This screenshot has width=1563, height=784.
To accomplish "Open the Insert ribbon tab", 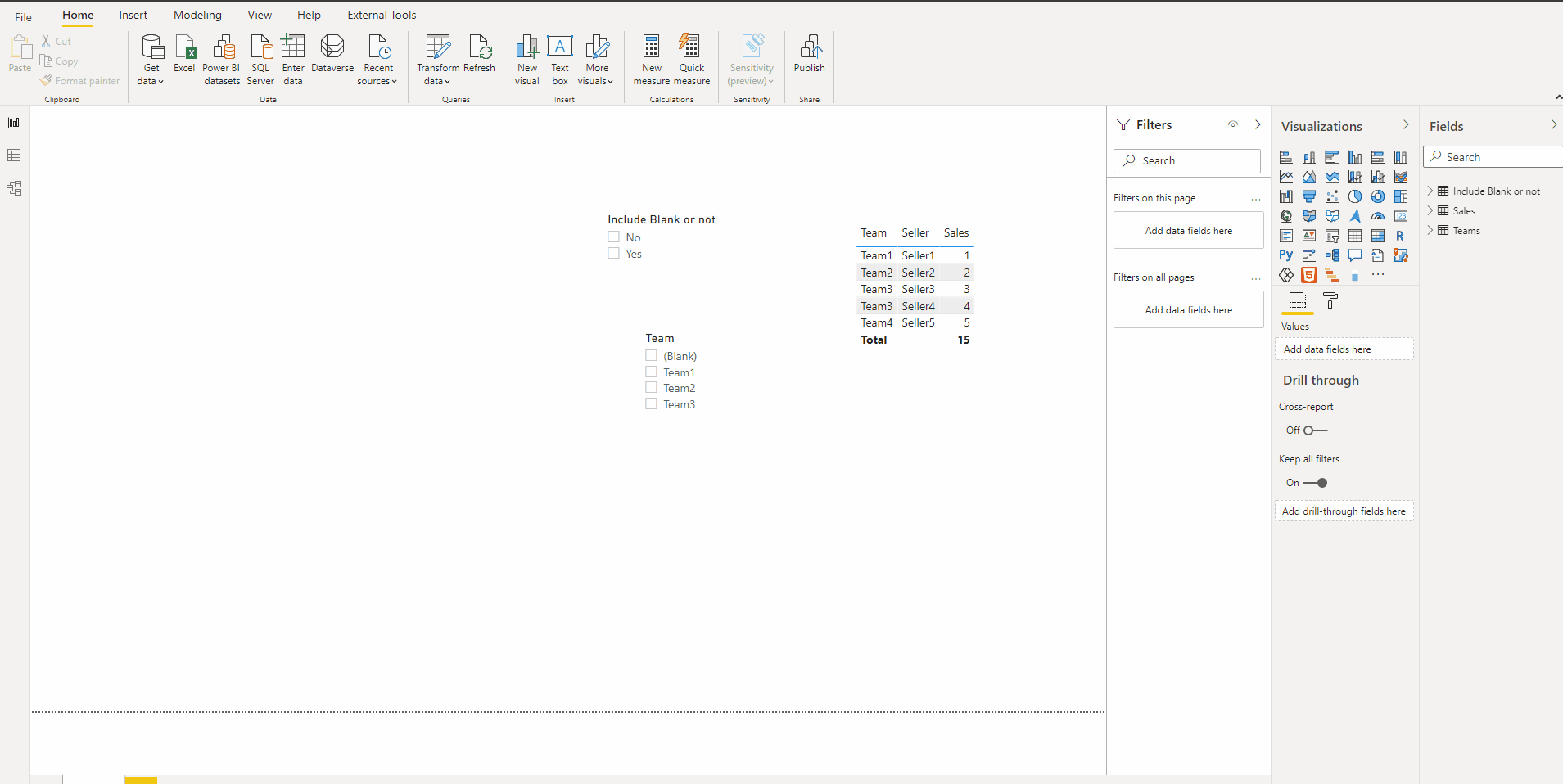I will coord(133,15).
